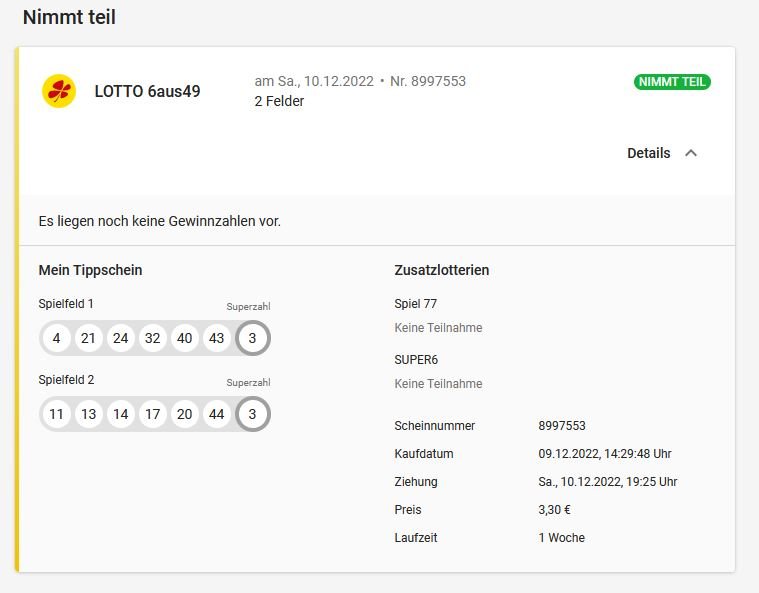The image size is (759, 593).
Task: Select number 4 in Spielfeld 1
Action: pos(56,338)
